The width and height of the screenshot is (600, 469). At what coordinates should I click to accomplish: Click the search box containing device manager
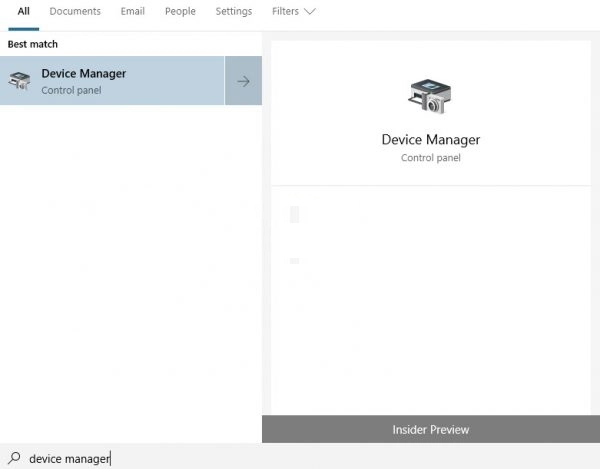tap(300, 457)
